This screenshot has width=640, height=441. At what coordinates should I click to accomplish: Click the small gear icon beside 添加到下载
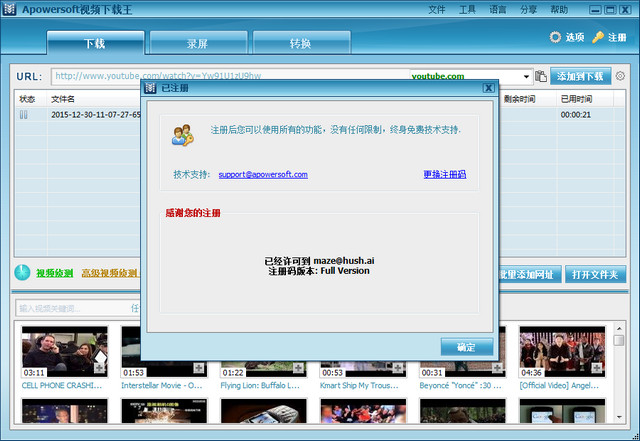pos(620,76)
